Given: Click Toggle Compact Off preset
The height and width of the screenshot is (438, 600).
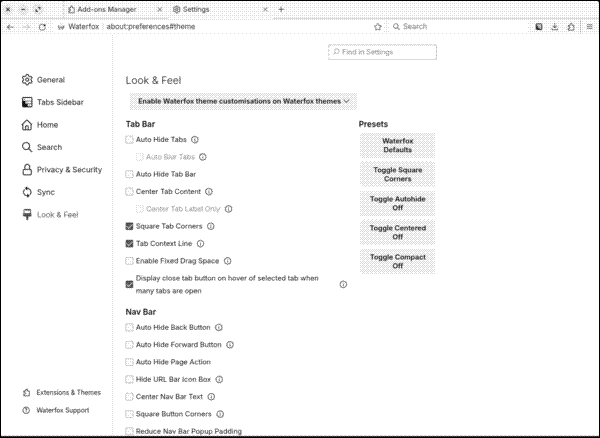Looking at the screenshot, I should (x=397, y=262).
